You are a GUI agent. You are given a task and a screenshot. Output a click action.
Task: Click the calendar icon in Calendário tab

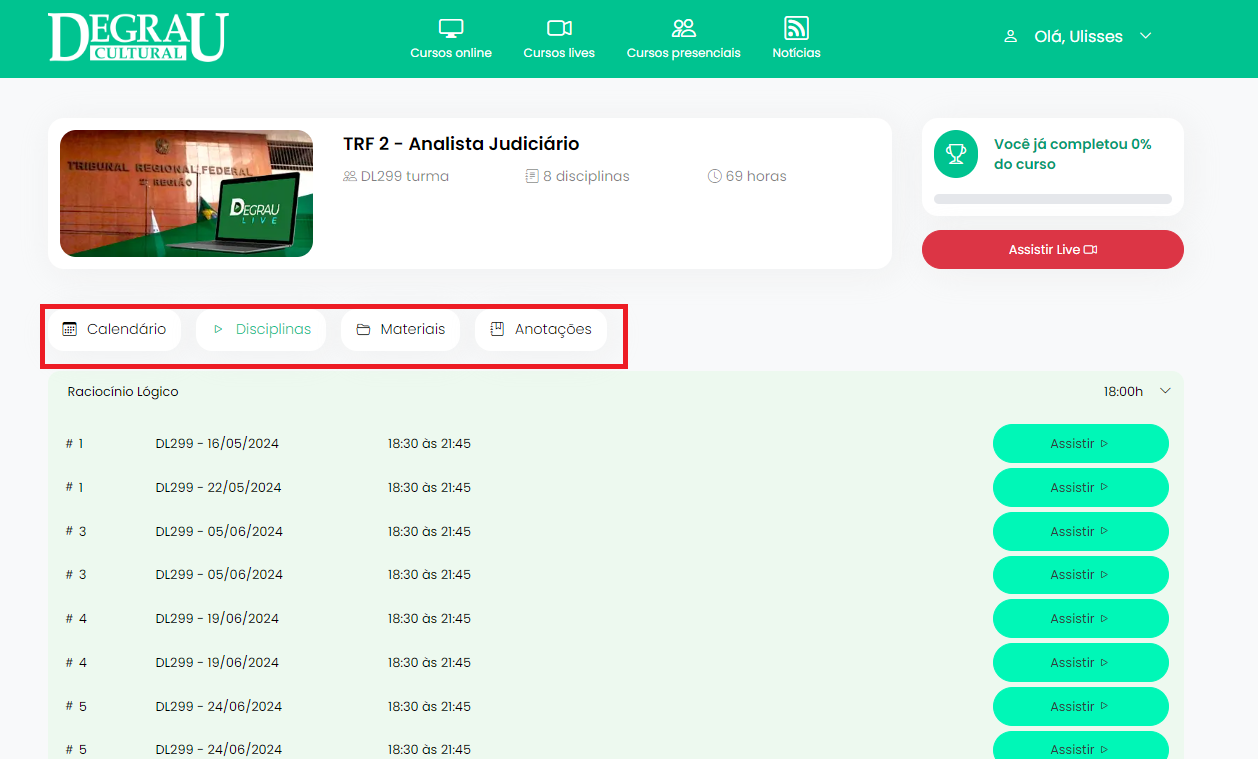point(70,329)
